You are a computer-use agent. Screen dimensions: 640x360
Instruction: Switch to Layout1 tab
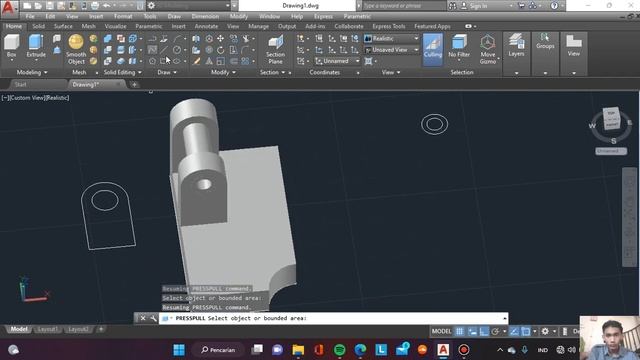[x=47, y=329]
